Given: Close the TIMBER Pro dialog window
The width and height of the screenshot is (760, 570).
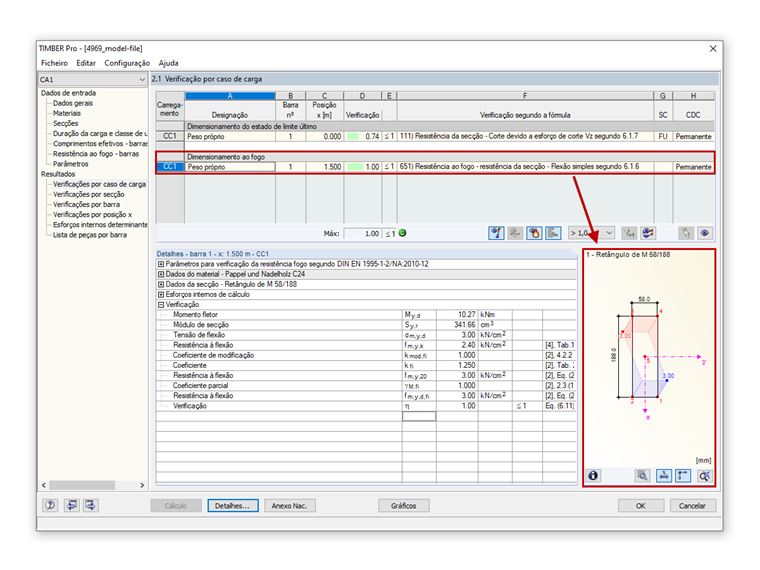Looking at the screenshot, I should coord(713,48).
